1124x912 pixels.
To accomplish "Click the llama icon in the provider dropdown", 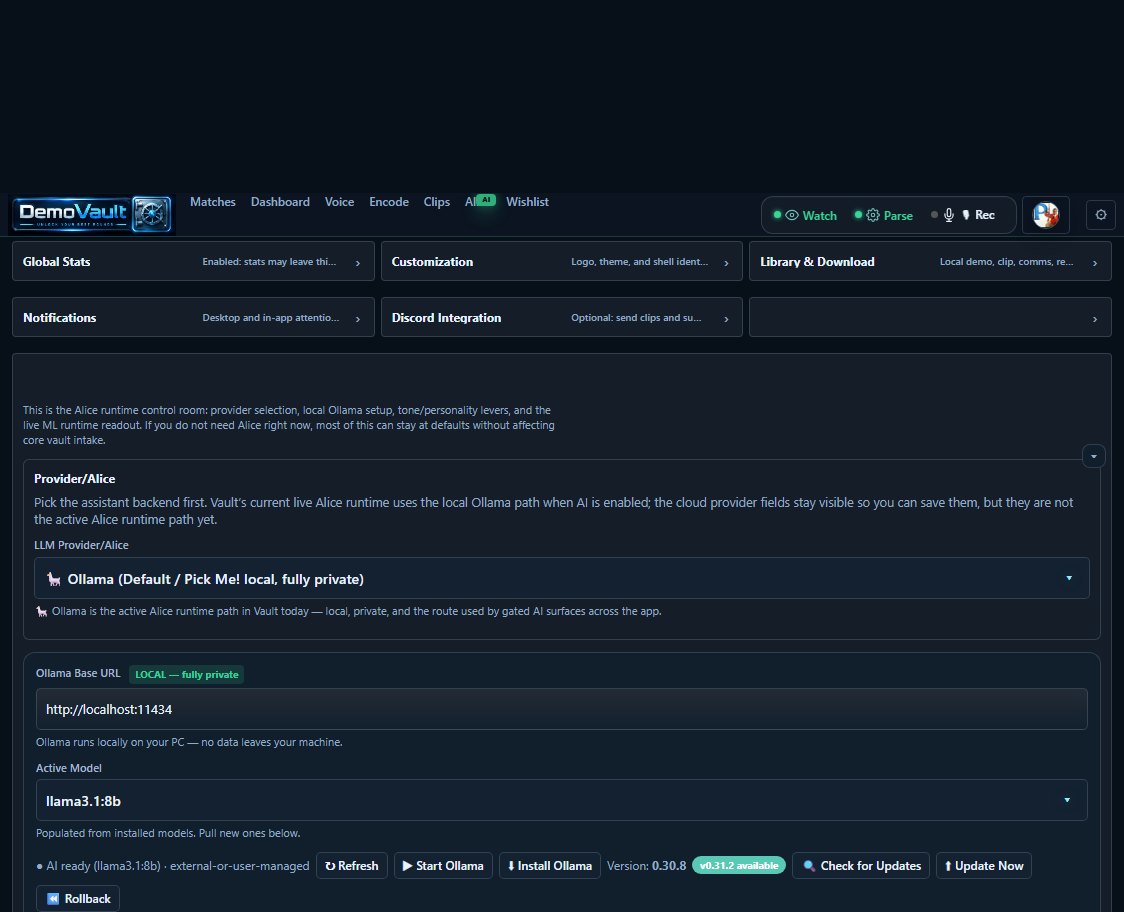I will pos(54,579).
